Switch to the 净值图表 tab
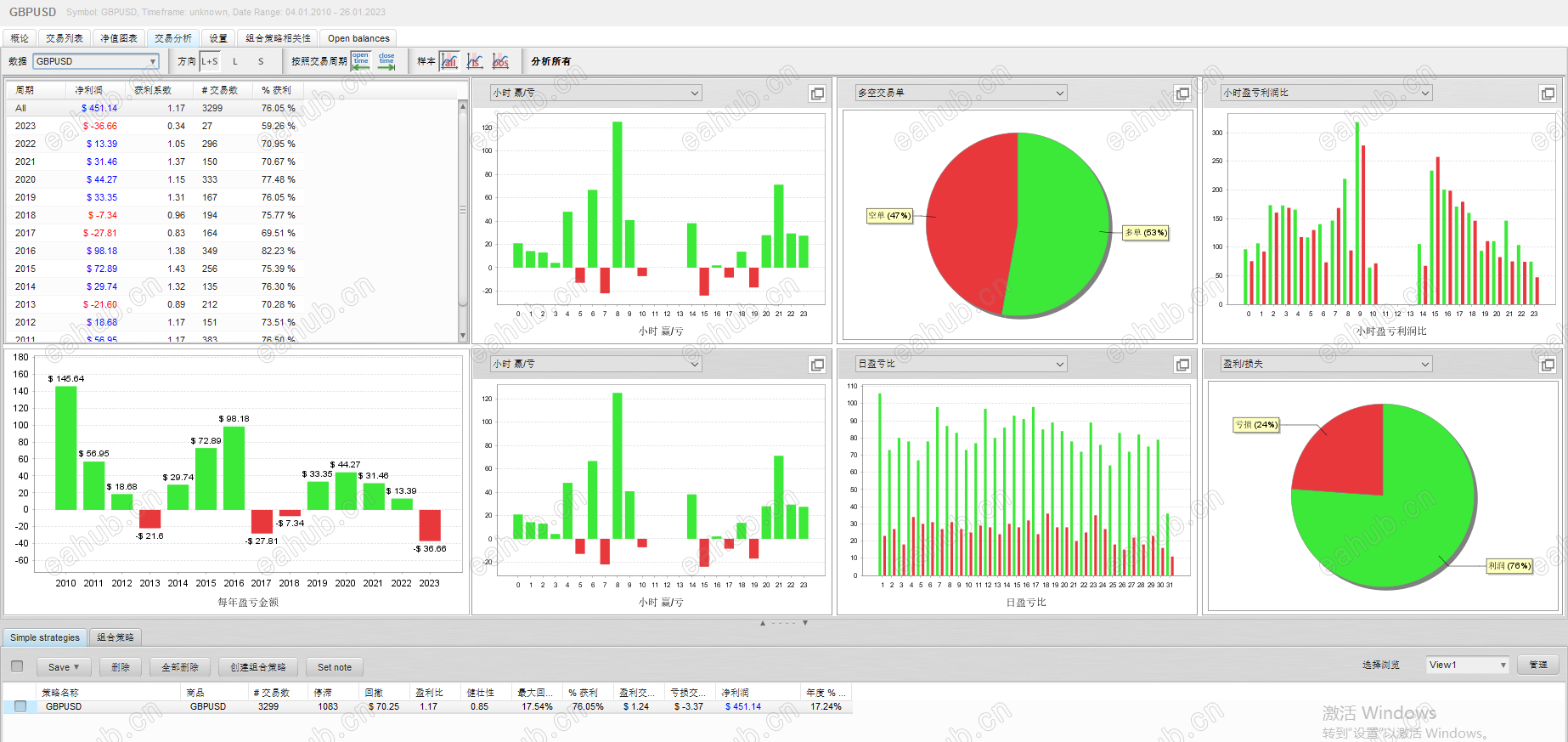 click(119, 38)
